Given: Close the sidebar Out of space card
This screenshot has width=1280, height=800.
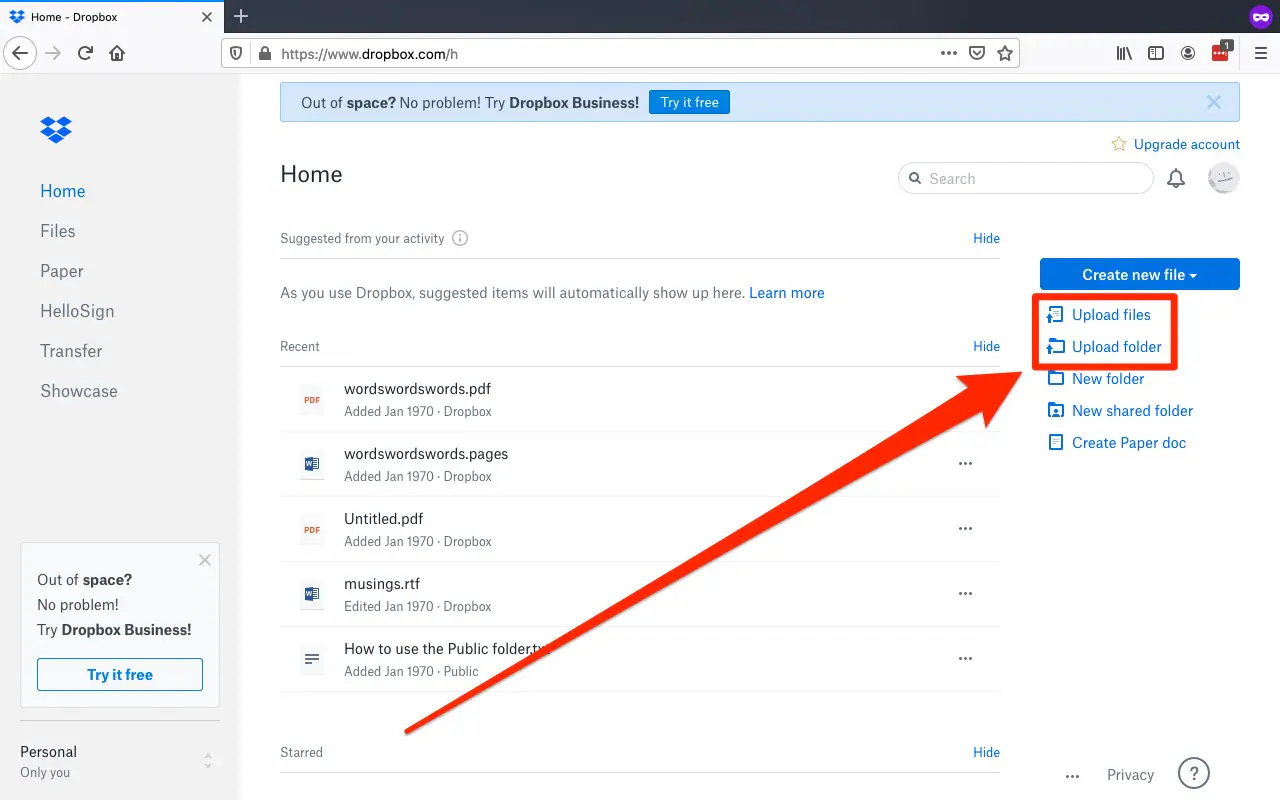Looking at the screenshot, I should pos(205,560).
